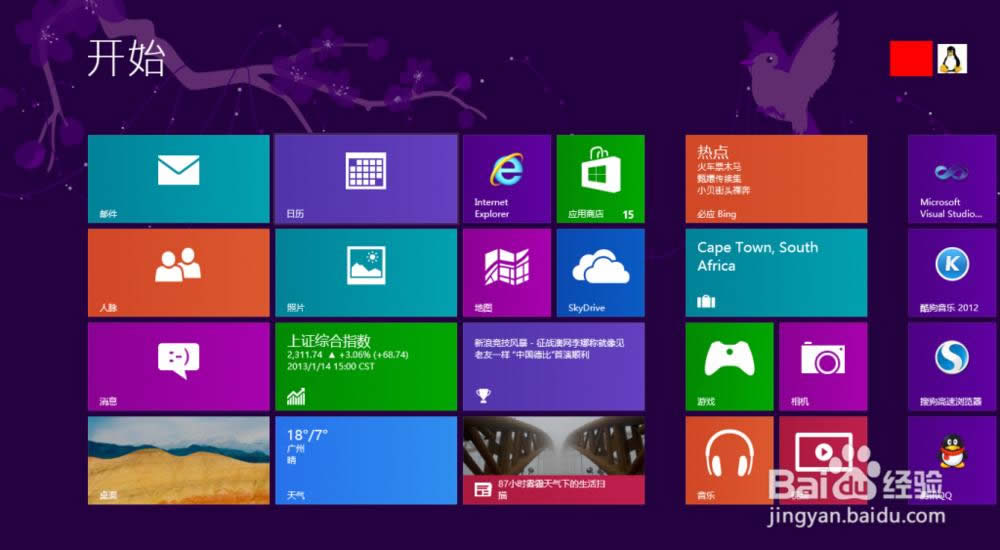This screenshot has height=550, width=1000.
Task: Click the 开始 heading text
Action: [x=126, y=58]
